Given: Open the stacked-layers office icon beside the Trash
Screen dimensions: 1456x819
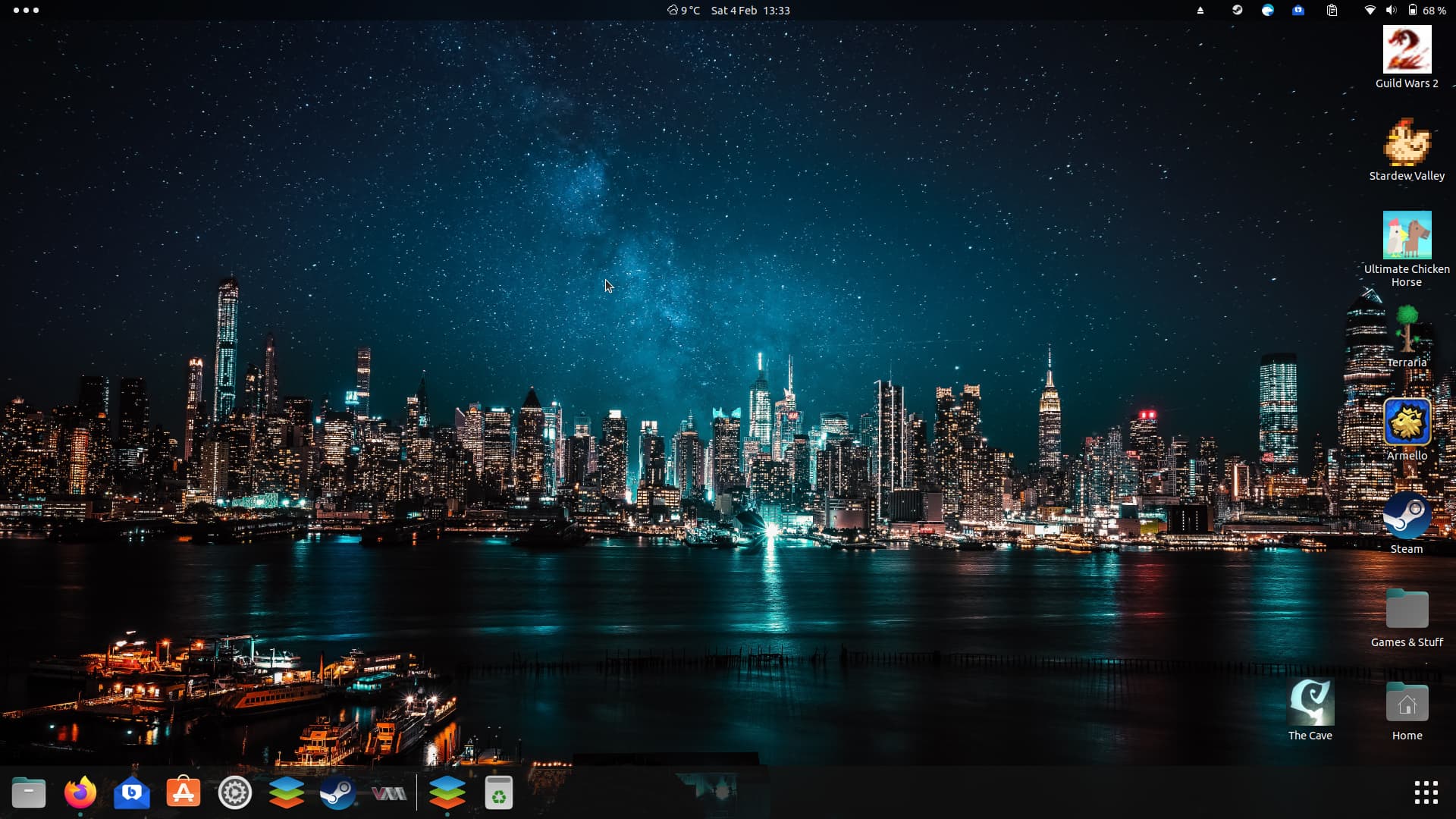Looking at the screenshot, I should coord(447,793).
